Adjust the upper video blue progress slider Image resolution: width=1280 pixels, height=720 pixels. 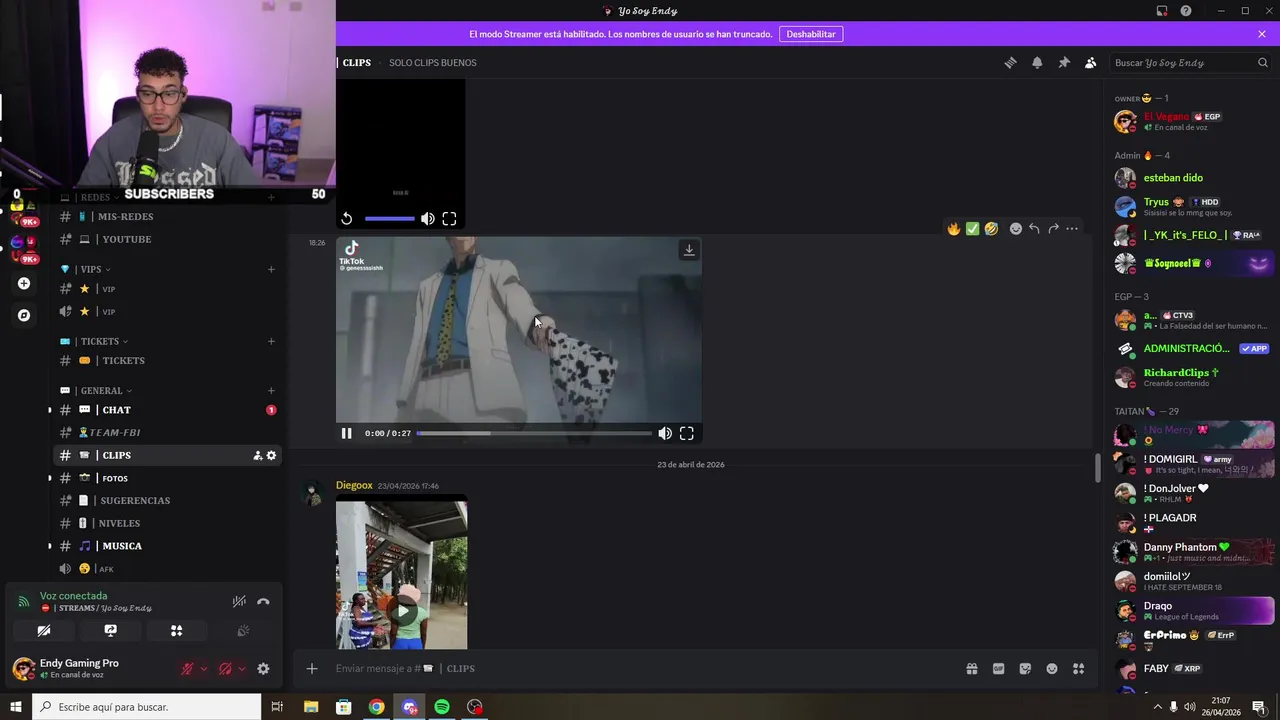point(389,219)
